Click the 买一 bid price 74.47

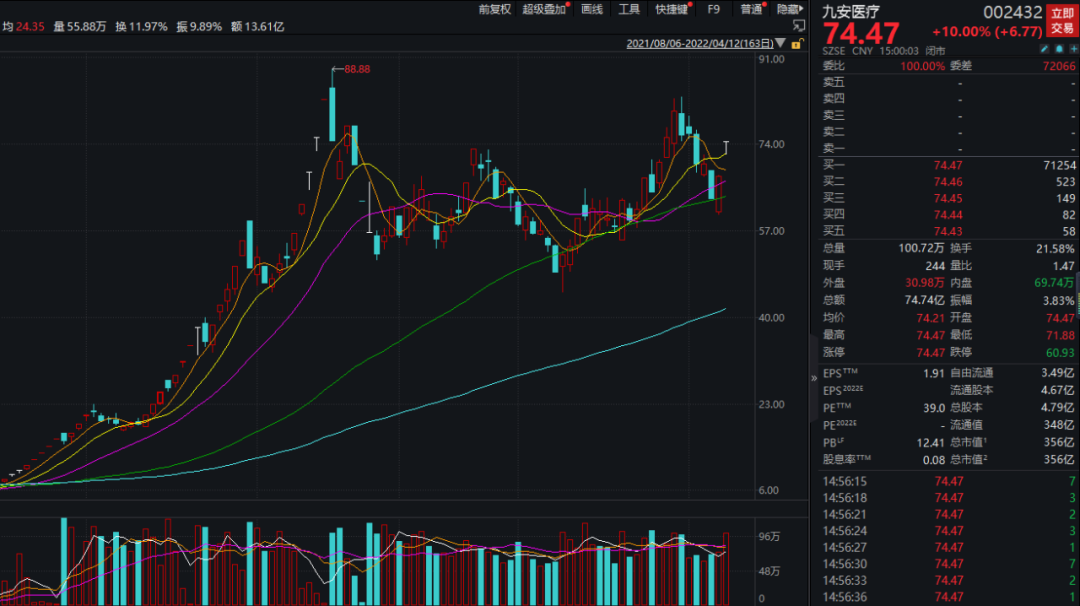947,165
